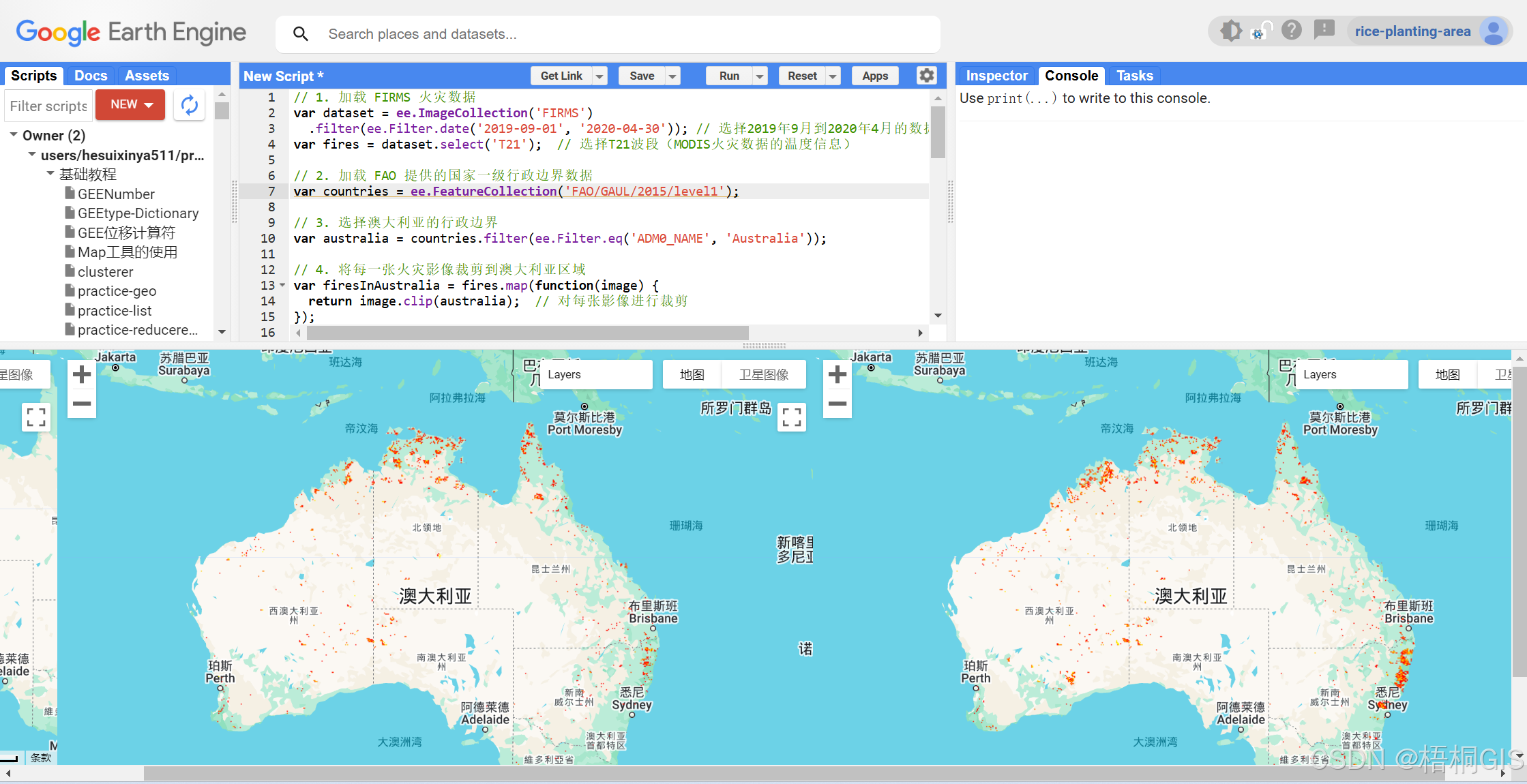Screen dimensions: 1527x784
Task: Switch right map to 地图 view
Action: (x=1447, y=374)
